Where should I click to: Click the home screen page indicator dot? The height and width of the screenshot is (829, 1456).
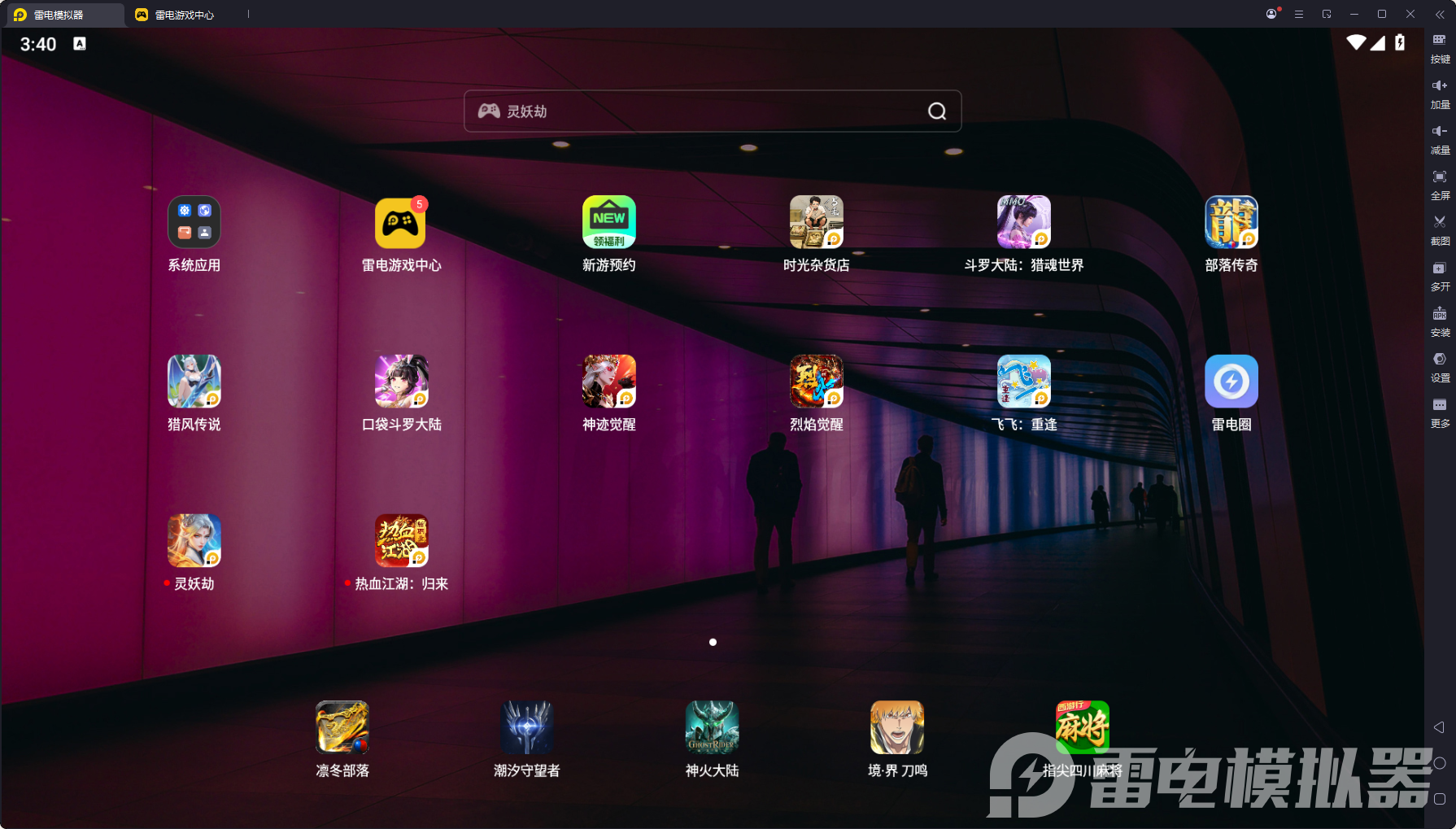click(x=713, y=642)
